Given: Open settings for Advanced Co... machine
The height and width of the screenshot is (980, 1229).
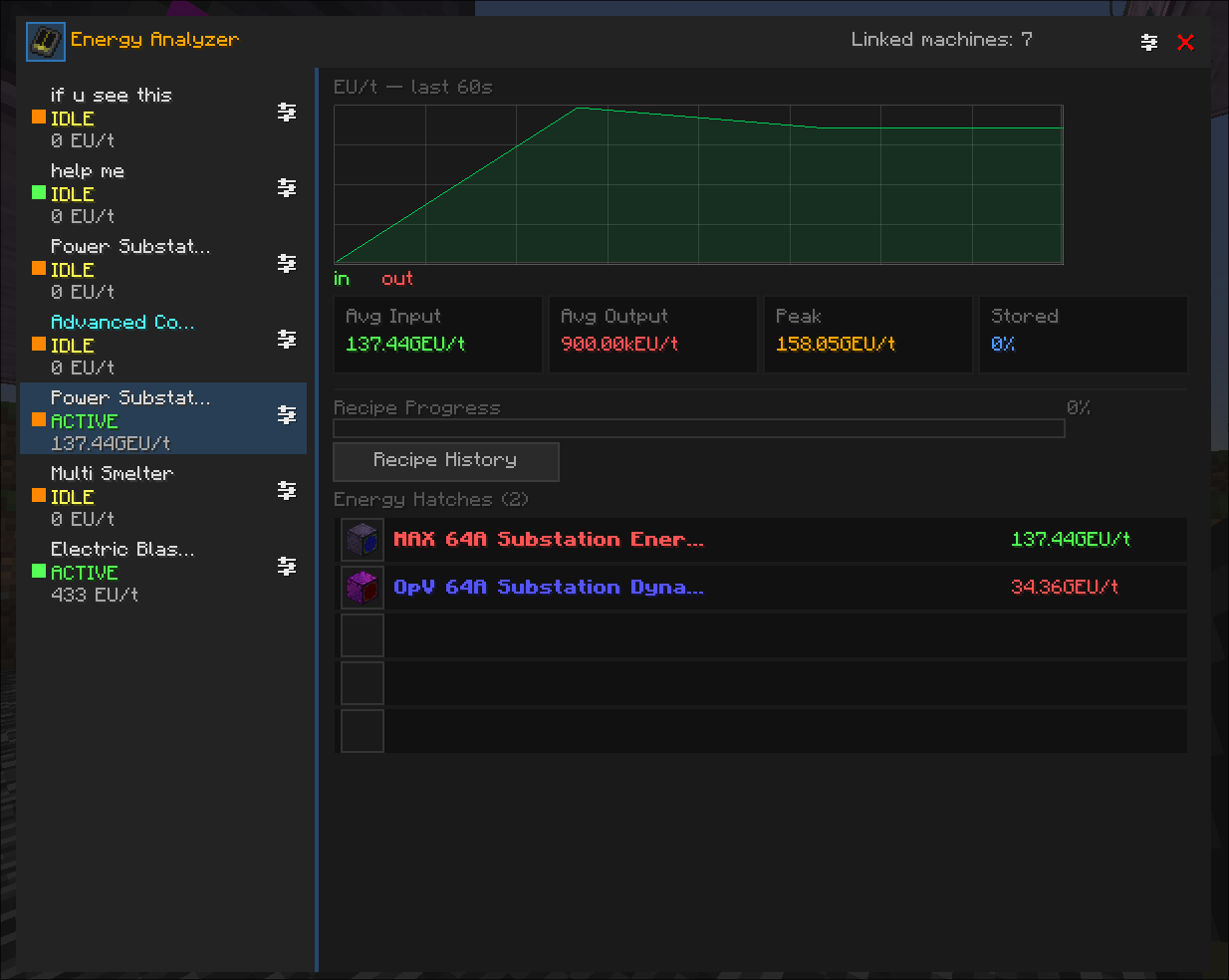Looking at the screenshot, I should [x=287, y=339].
